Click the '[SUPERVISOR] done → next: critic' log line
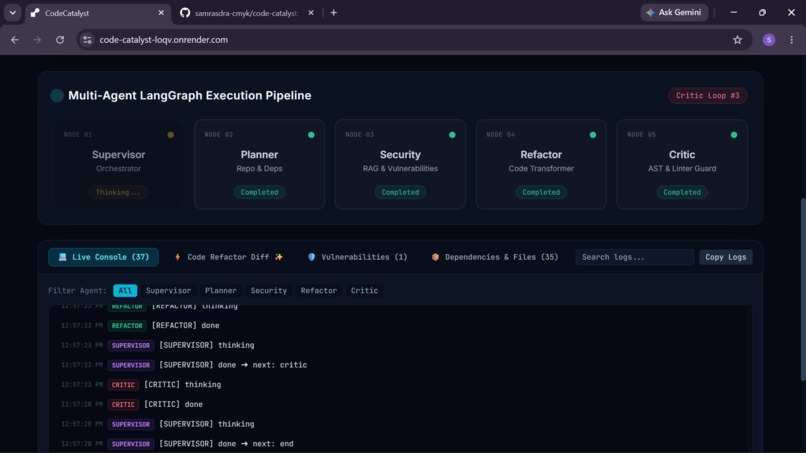 [x=233, y=365]
